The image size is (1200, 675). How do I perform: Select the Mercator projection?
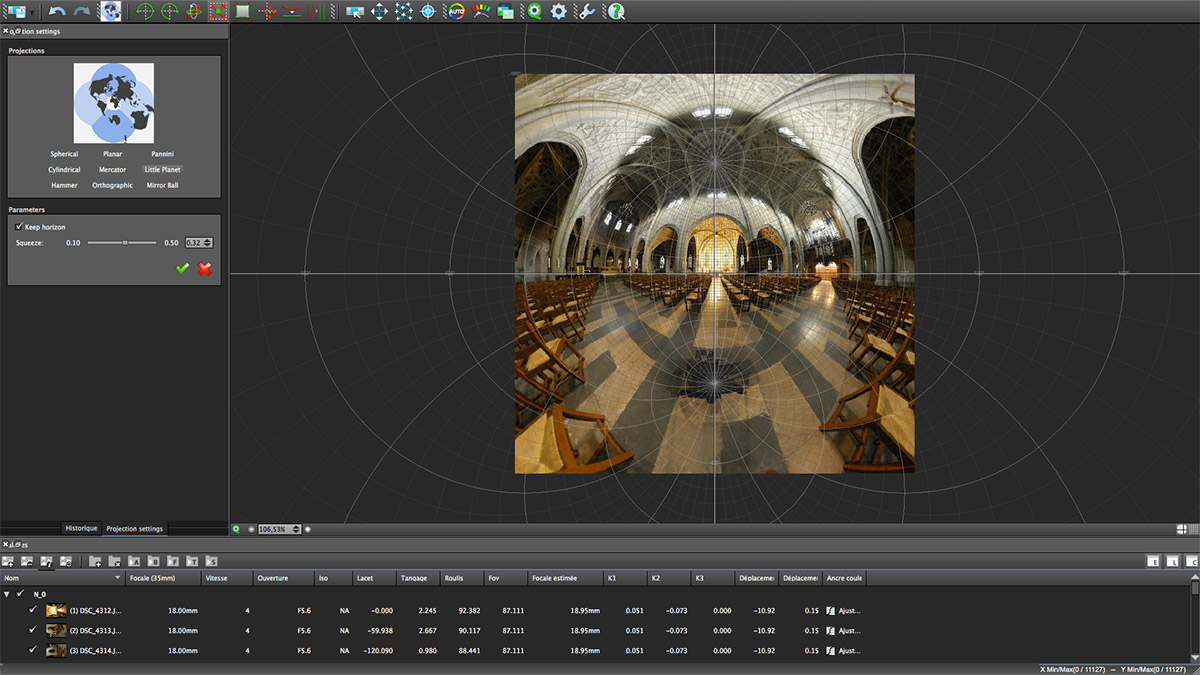[x=113, y=170]
